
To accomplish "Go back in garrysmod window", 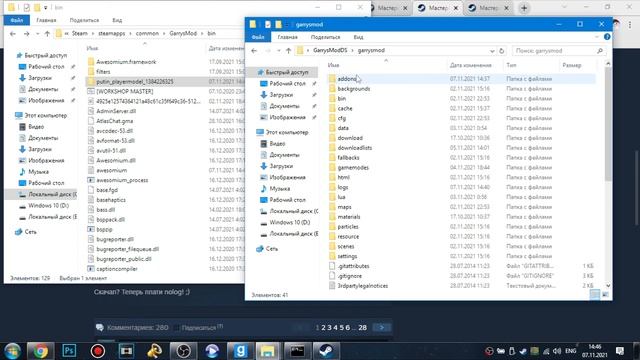I will [254, 51].
